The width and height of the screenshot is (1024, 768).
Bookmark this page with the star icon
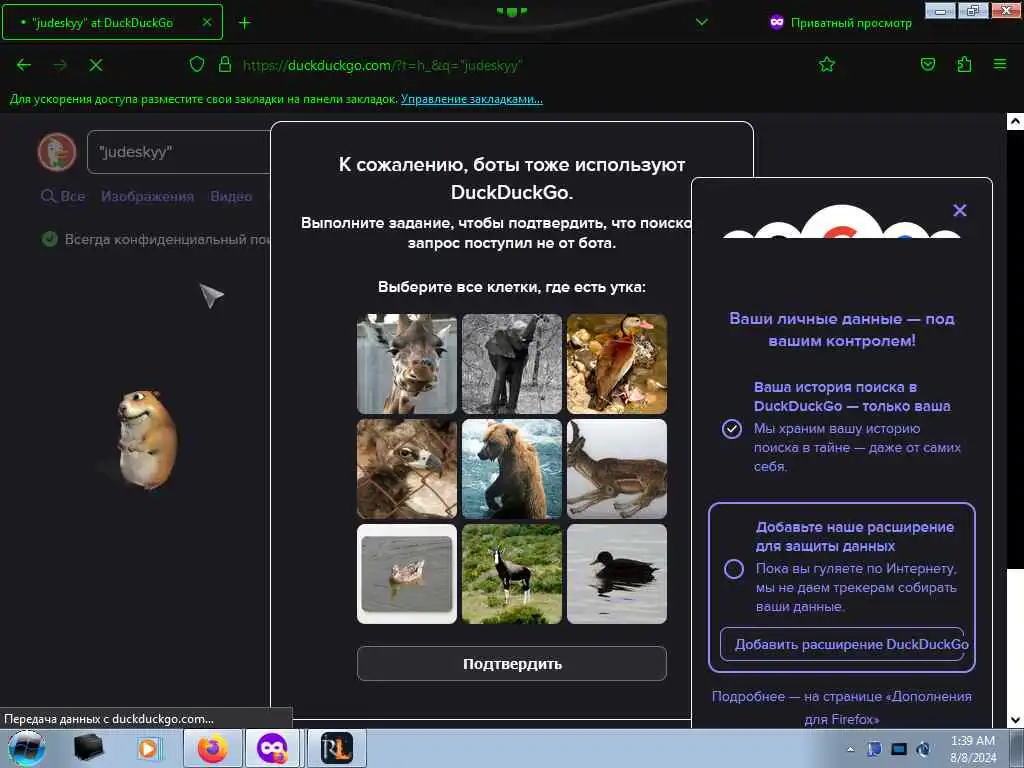(827, 64)
